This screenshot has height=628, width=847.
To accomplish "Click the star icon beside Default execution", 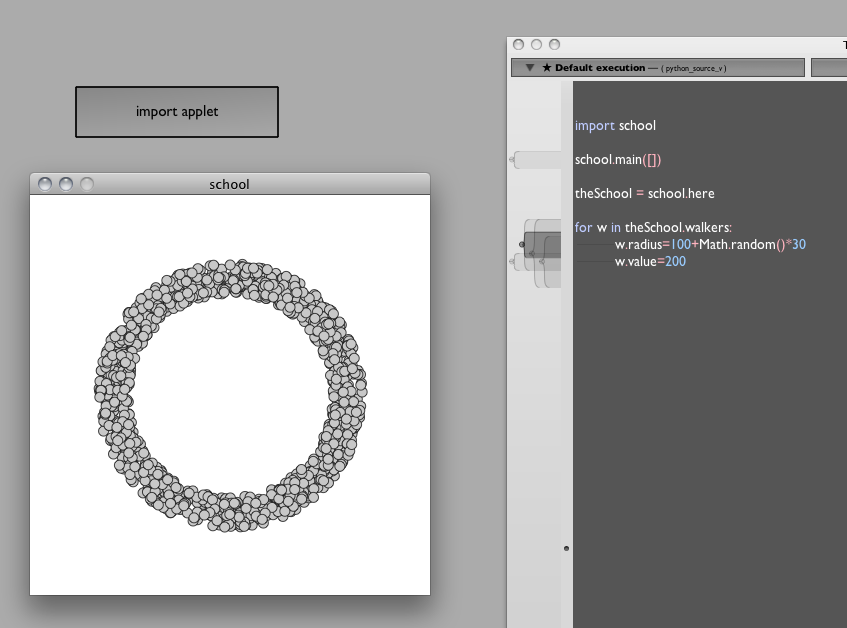I will [x=547, y=68].
